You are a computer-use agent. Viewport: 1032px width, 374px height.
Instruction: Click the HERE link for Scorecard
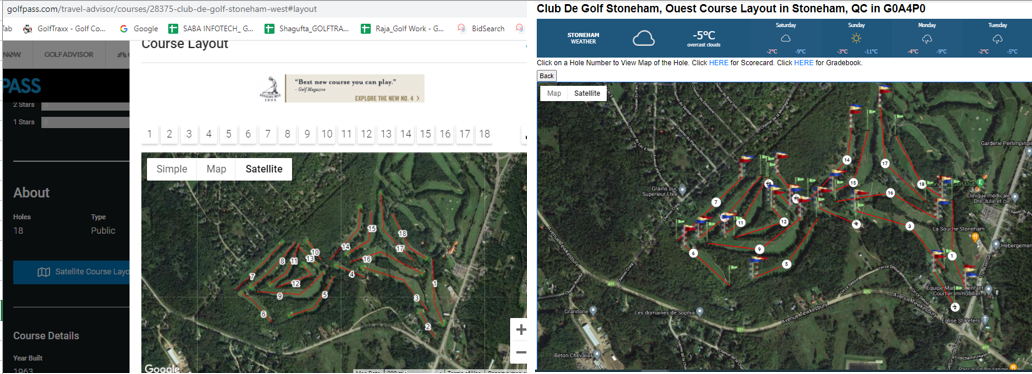[x=718, y=63]
